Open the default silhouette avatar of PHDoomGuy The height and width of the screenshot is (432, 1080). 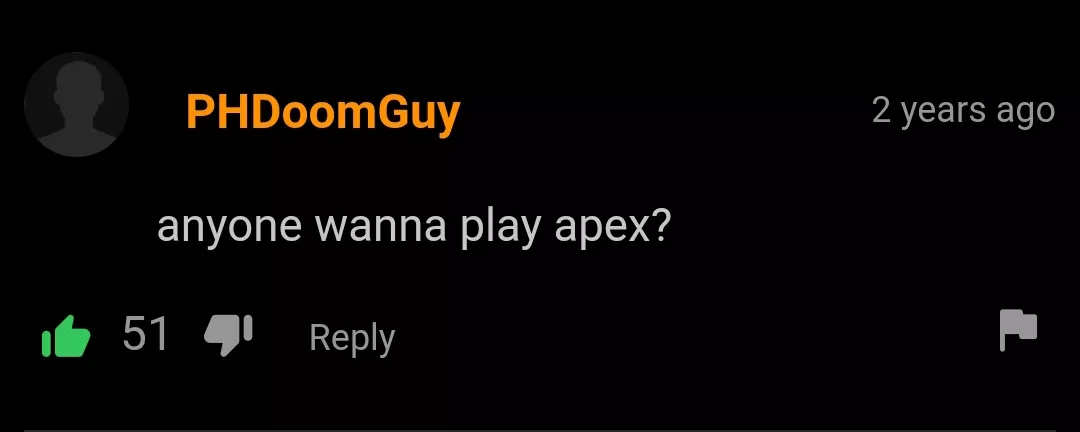point(76,104)
